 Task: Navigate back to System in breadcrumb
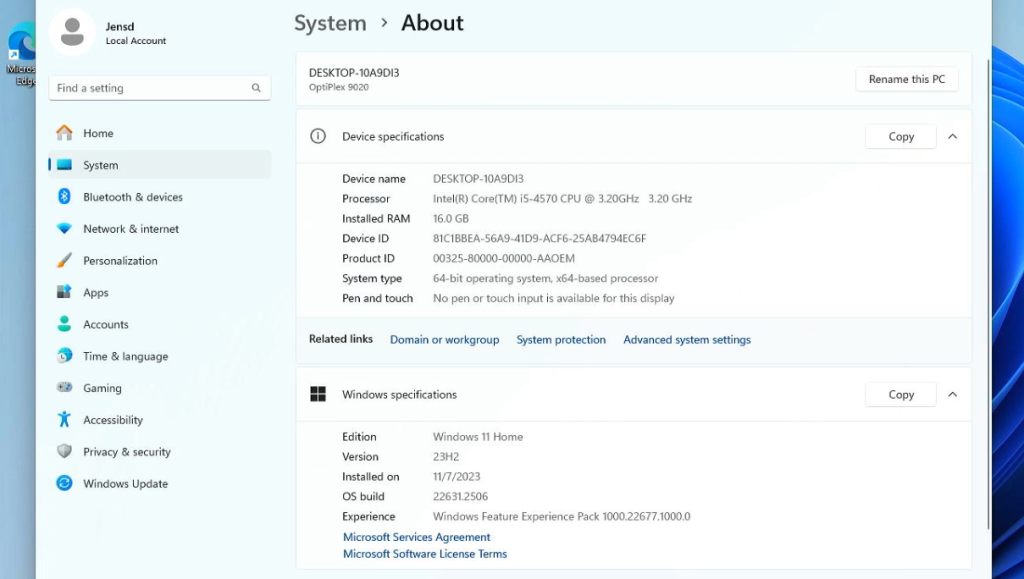point(330,23)
